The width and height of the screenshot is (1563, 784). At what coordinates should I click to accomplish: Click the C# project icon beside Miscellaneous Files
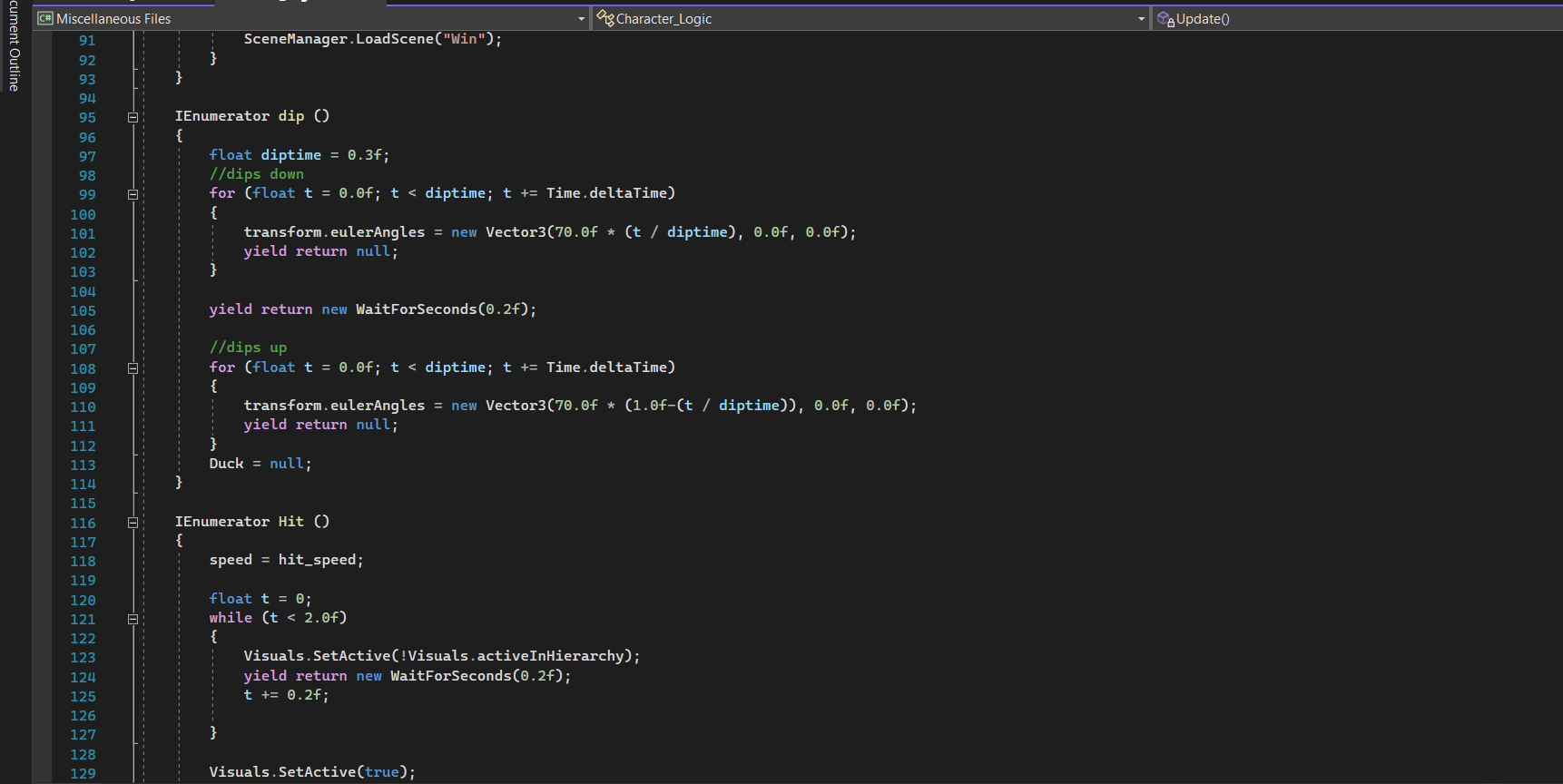pyautogui.click(x=44, y=18)
